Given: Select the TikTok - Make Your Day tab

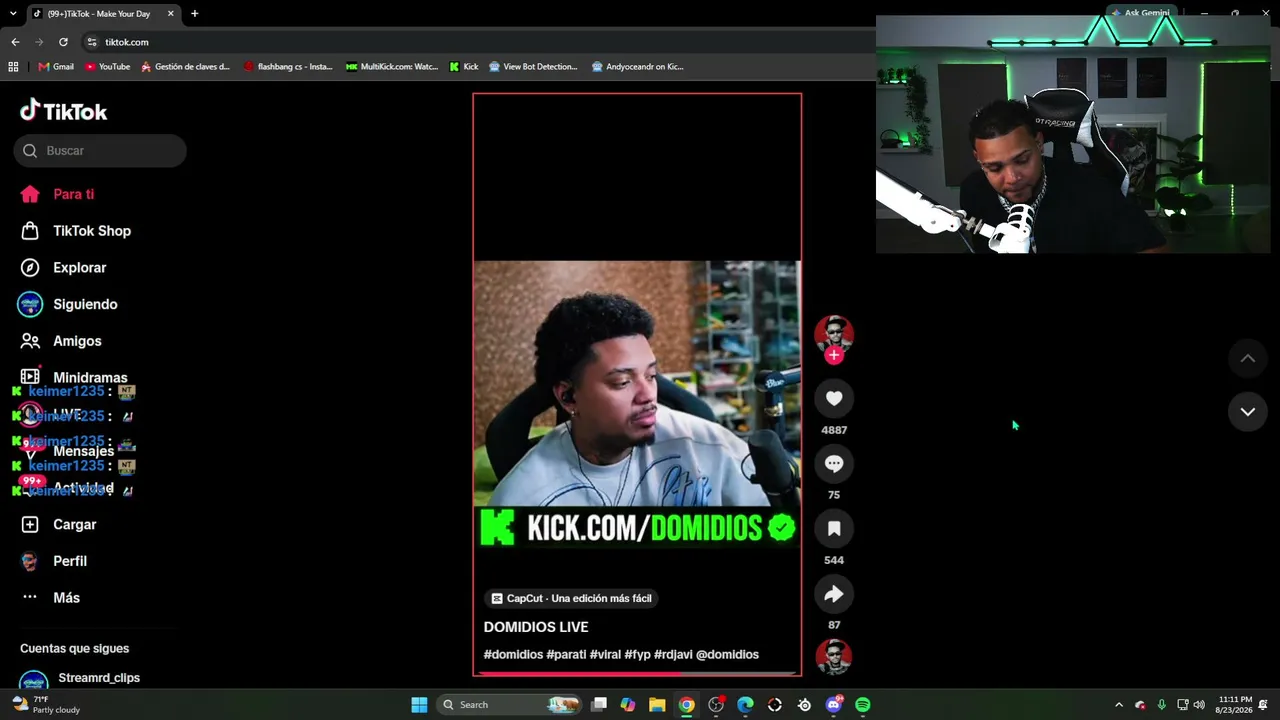Looking at the screenshot, I should click(x=104, y=14).
